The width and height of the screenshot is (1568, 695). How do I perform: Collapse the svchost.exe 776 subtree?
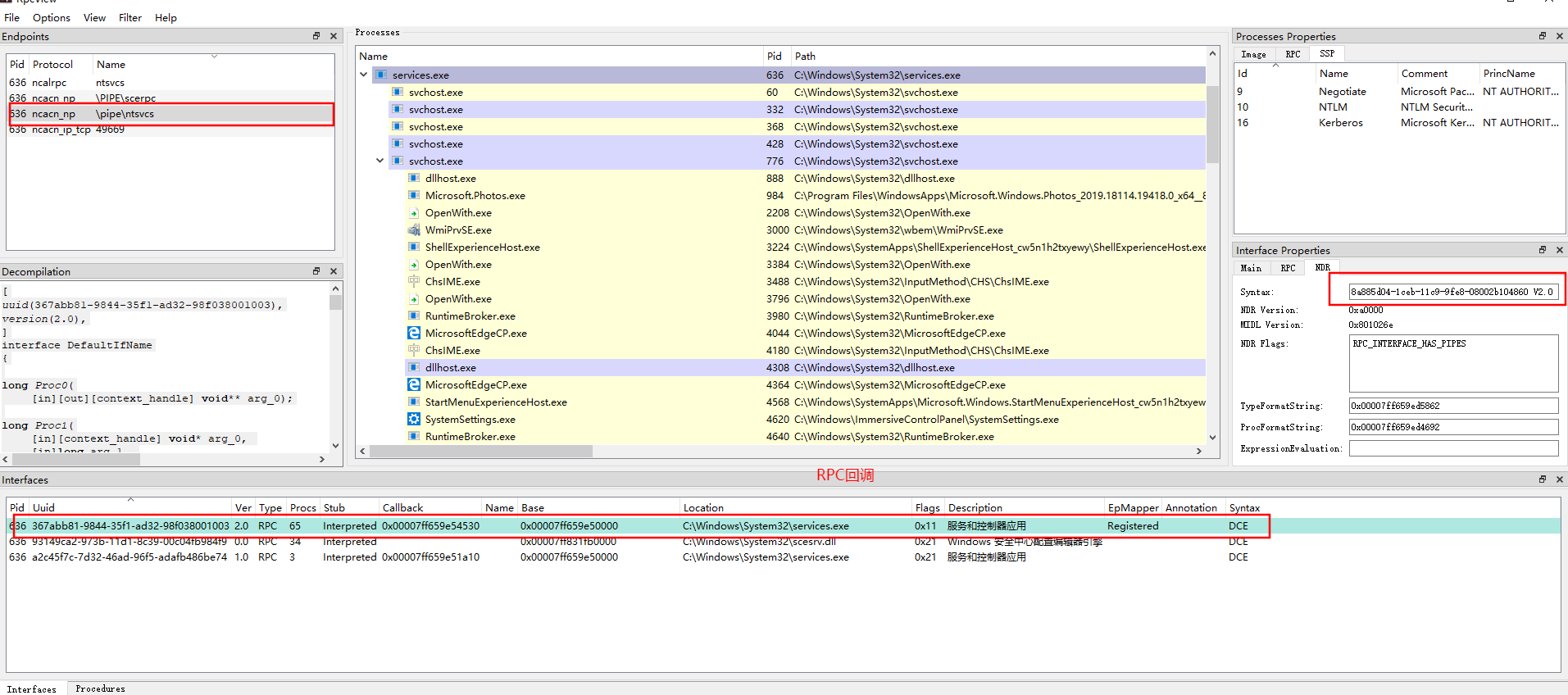[380, 161]
